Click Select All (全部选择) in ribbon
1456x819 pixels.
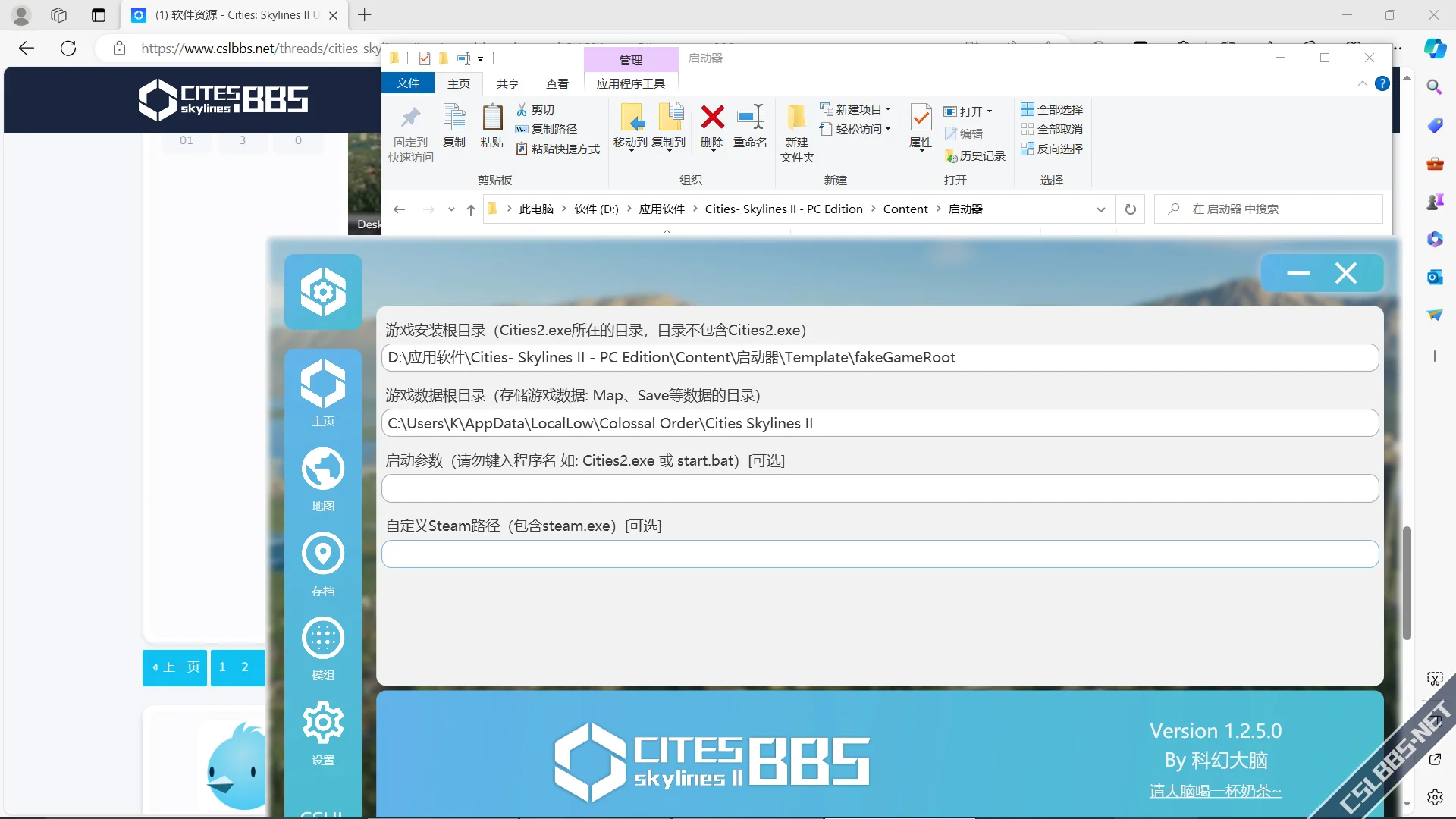tap(1052, 109)
